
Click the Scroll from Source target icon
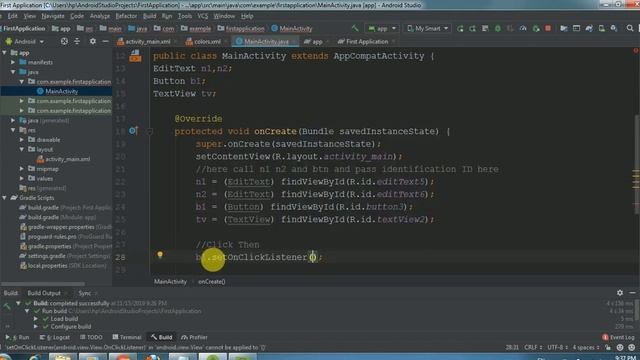pyautogui.click(x=64, y=41)
